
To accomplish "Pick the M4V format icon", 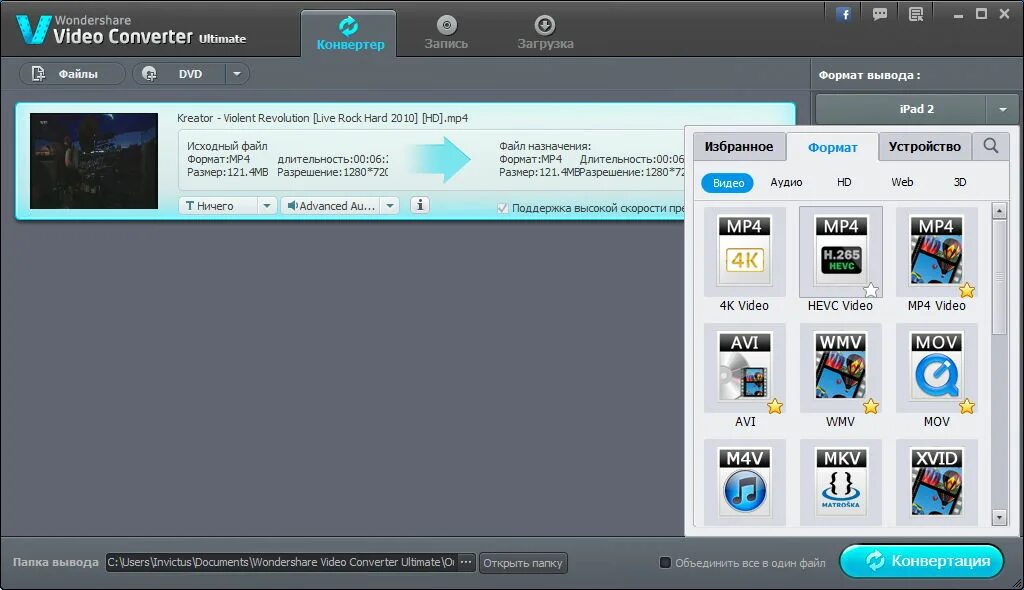I will [744, 483].
